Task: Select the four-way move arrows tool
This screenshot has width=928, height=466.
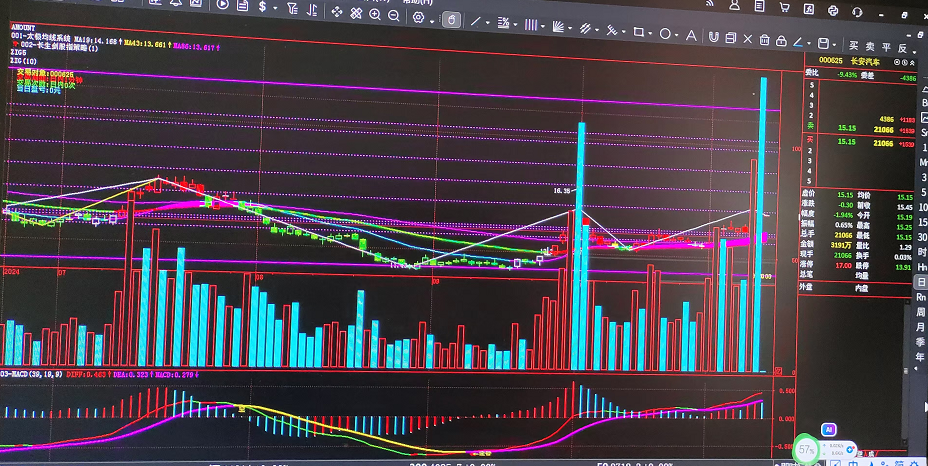Action: tap(337, 12)
